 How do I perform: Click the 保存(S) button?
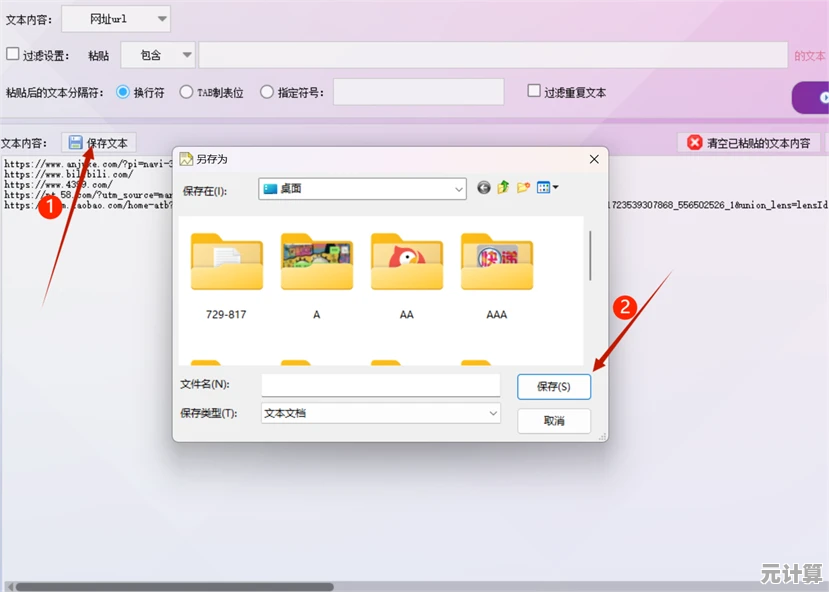[x=554, y=386]
